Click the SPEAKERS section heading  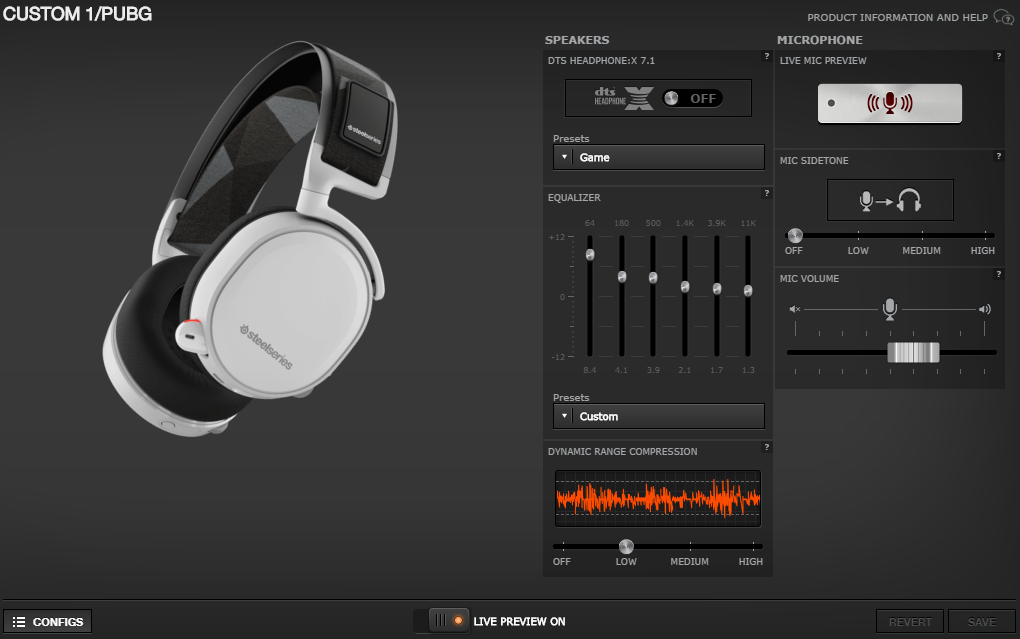click(577, 40)
